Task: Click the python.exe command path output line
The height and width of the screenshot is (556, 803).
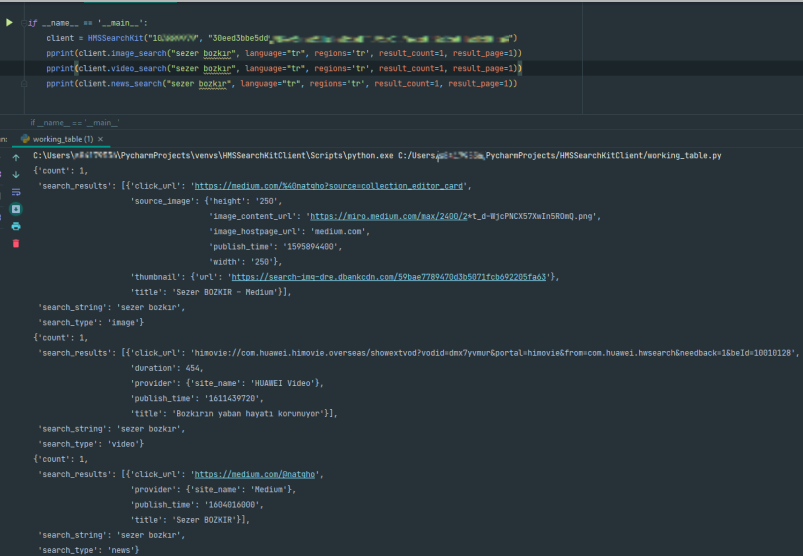Action: point(377,156)
